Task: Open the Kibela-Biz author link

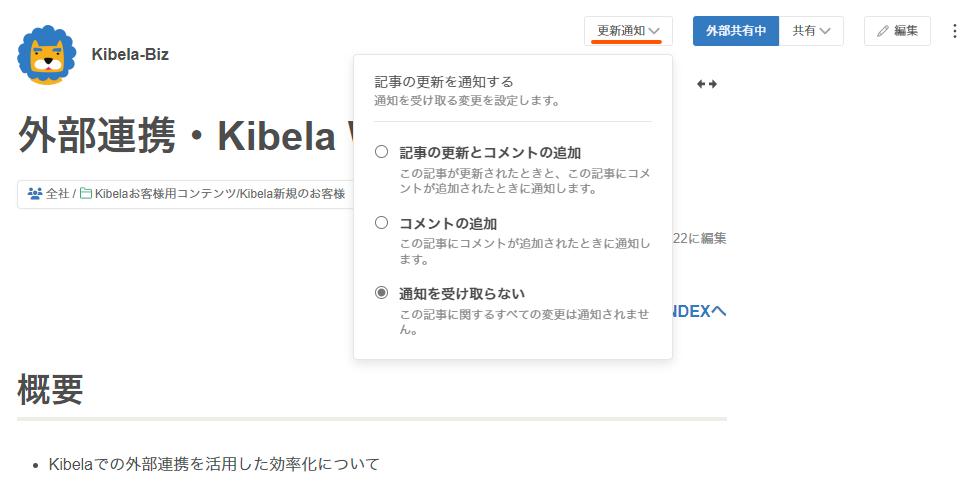Action: (x=130, y=54)
